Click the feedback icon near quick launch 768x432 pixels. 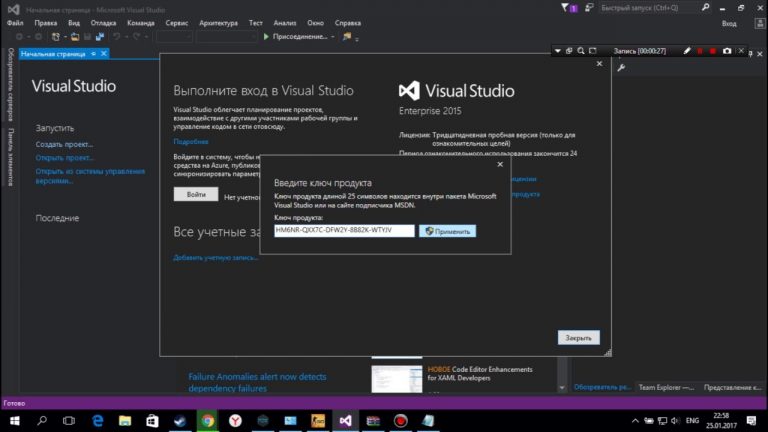pos(589,8)
